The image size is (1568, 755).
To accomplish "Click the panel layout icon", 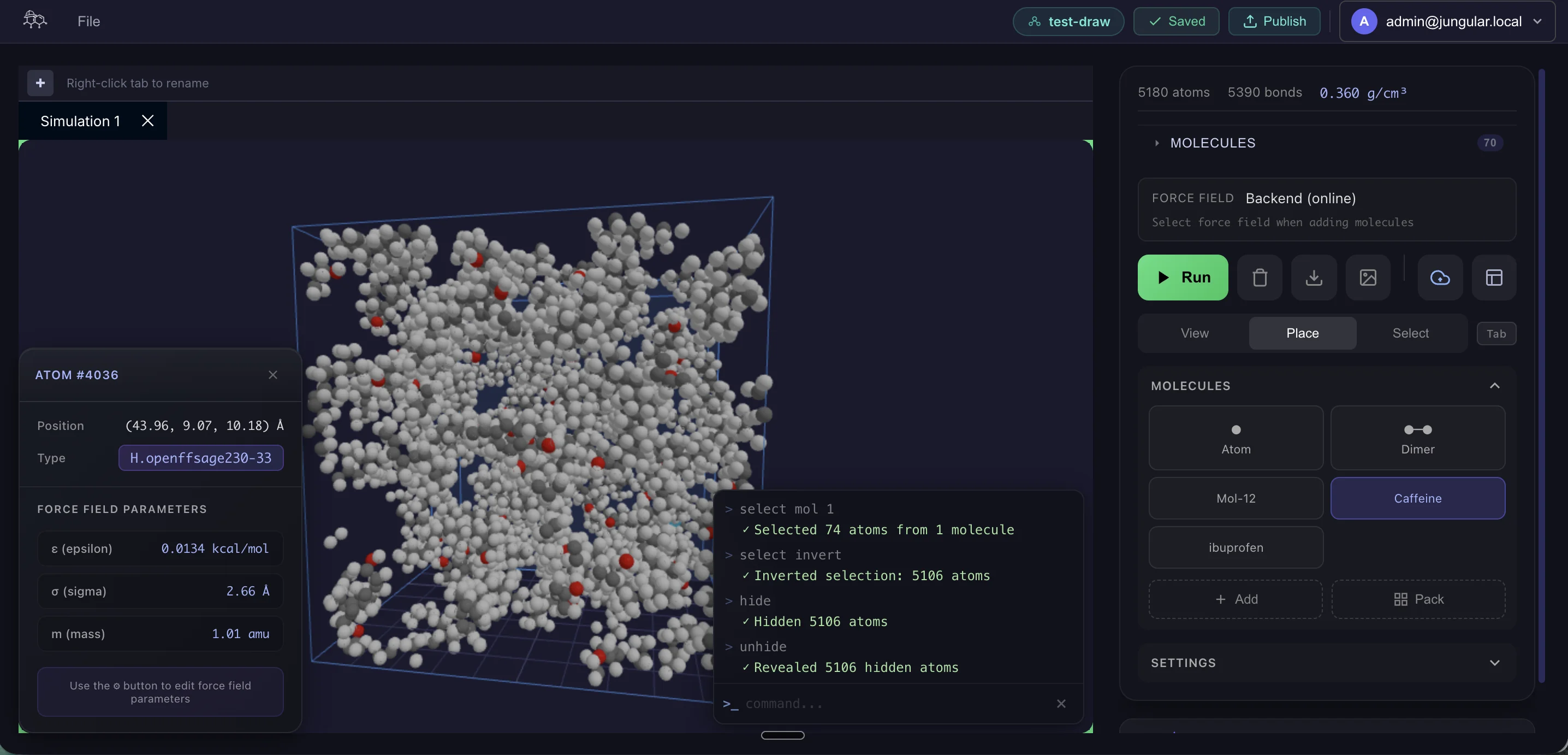I will point(1494,278).
